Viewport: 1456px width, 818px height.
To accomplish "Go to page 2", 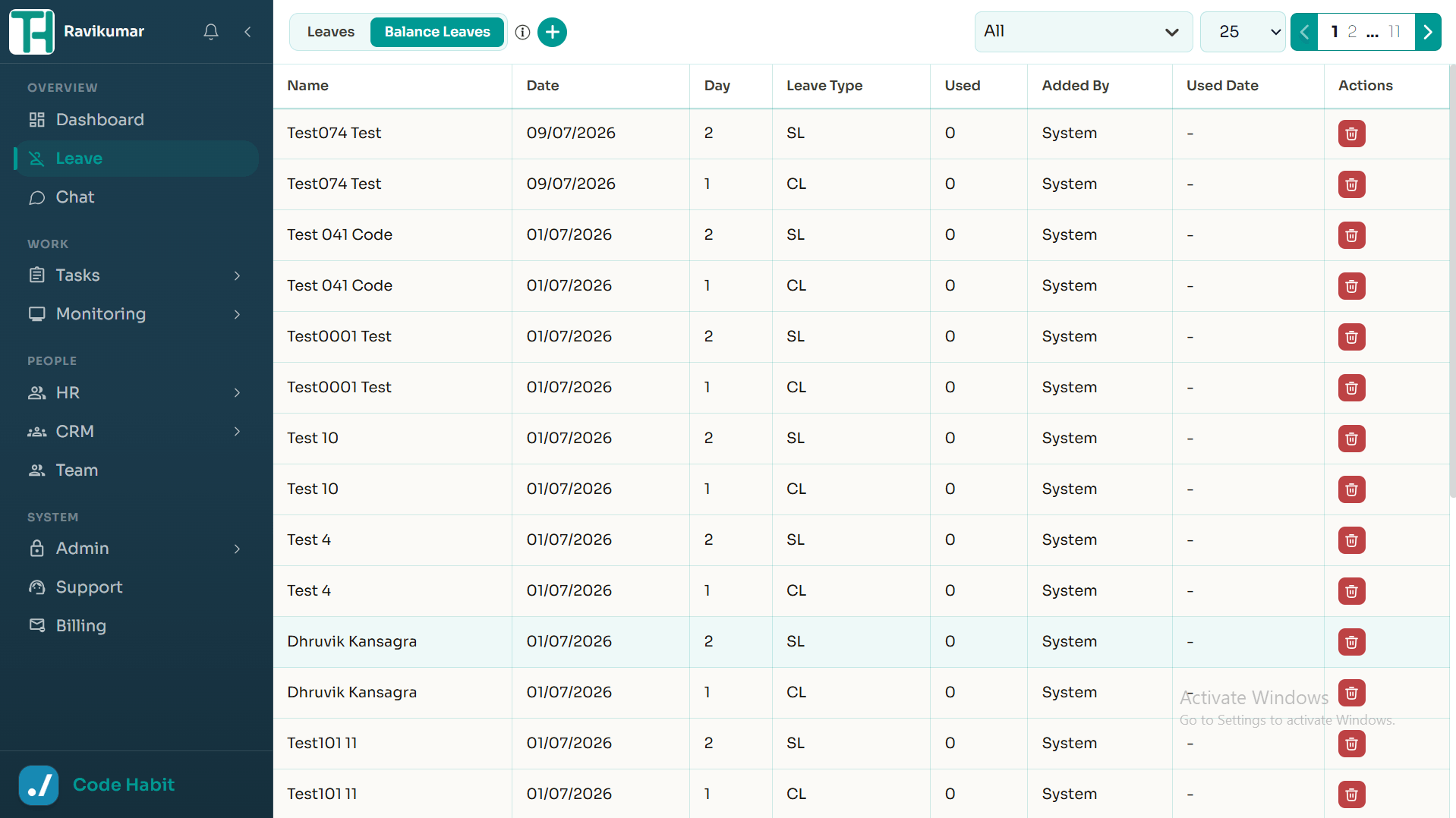I will tap(1352, 32).
